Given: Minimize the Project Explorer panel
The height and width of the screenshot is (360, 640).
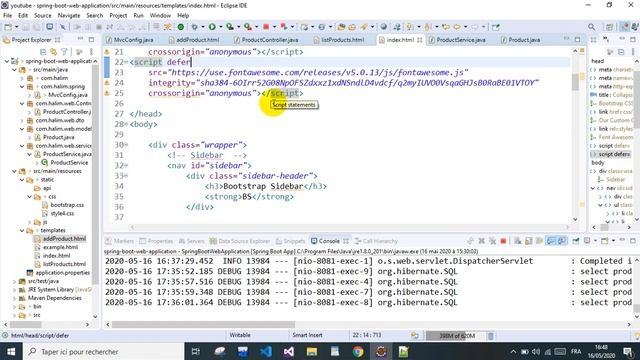Looking at the screenshot, I should pyautogui.click(x=80, y=39).
